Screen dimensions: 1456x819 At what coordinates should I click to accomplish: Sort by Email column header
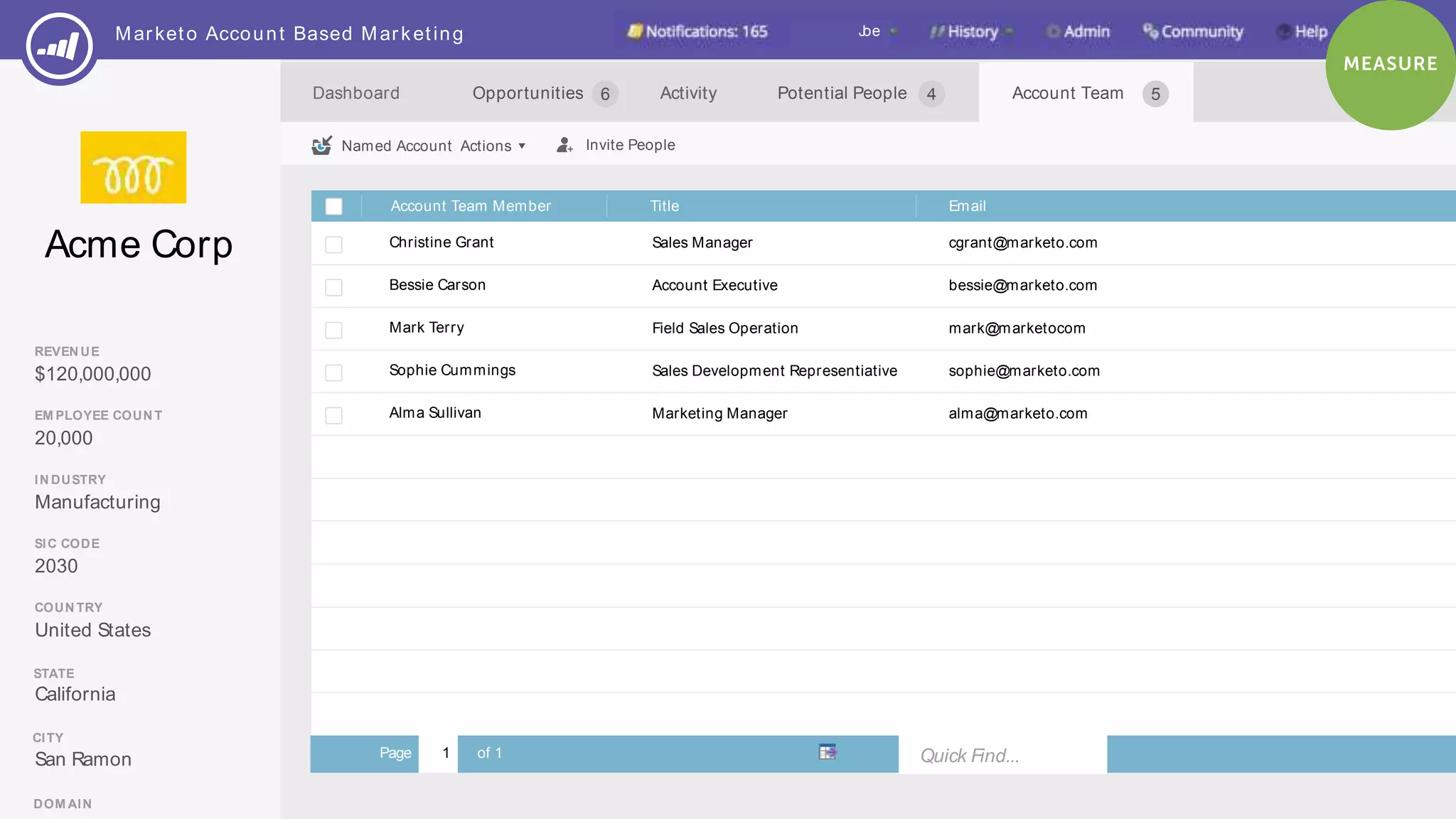click(x=967, y=206)
